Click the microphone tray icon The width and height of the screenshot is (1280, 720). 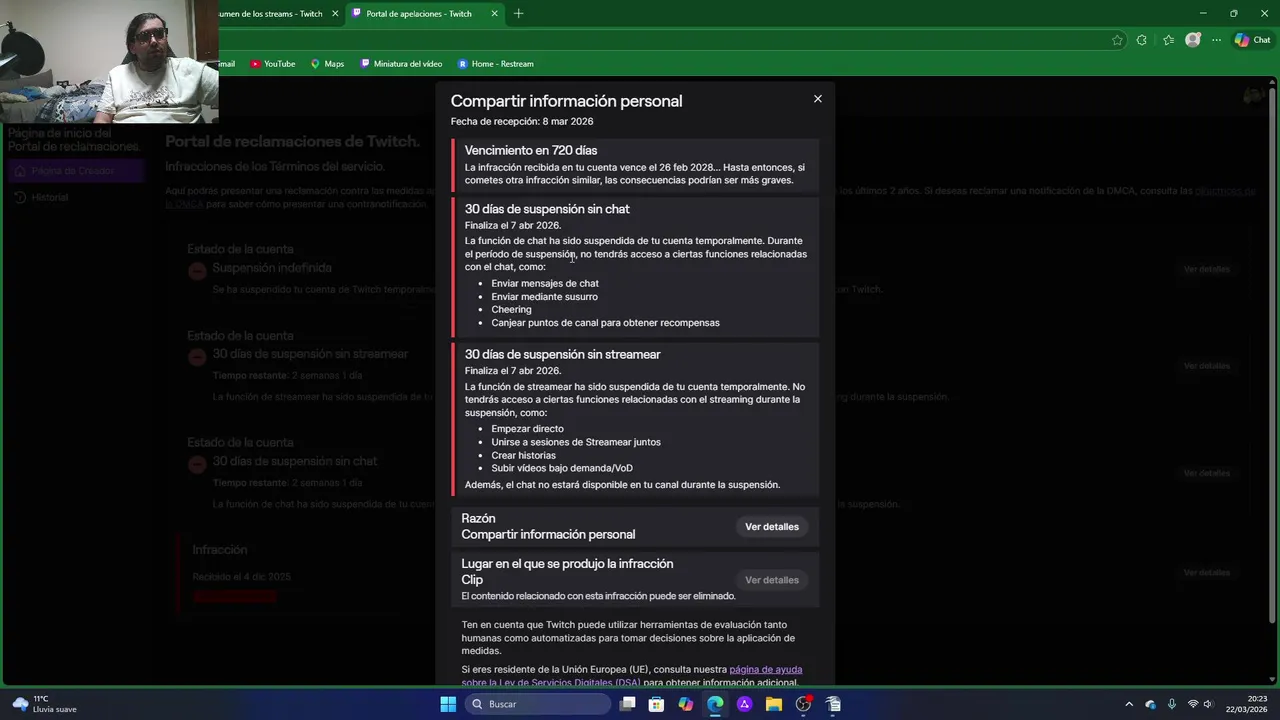pyautogui.click(x=1171, y=704)
